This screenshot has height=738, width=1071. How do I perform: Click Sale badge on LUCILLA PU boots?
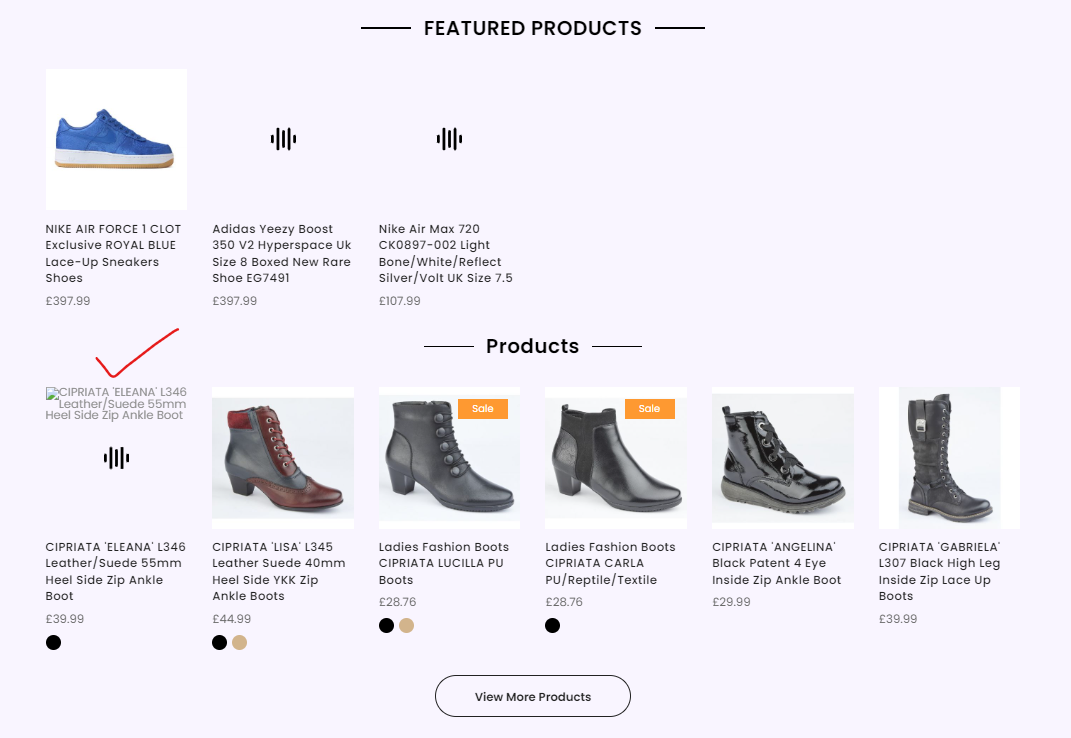point(483,408)
